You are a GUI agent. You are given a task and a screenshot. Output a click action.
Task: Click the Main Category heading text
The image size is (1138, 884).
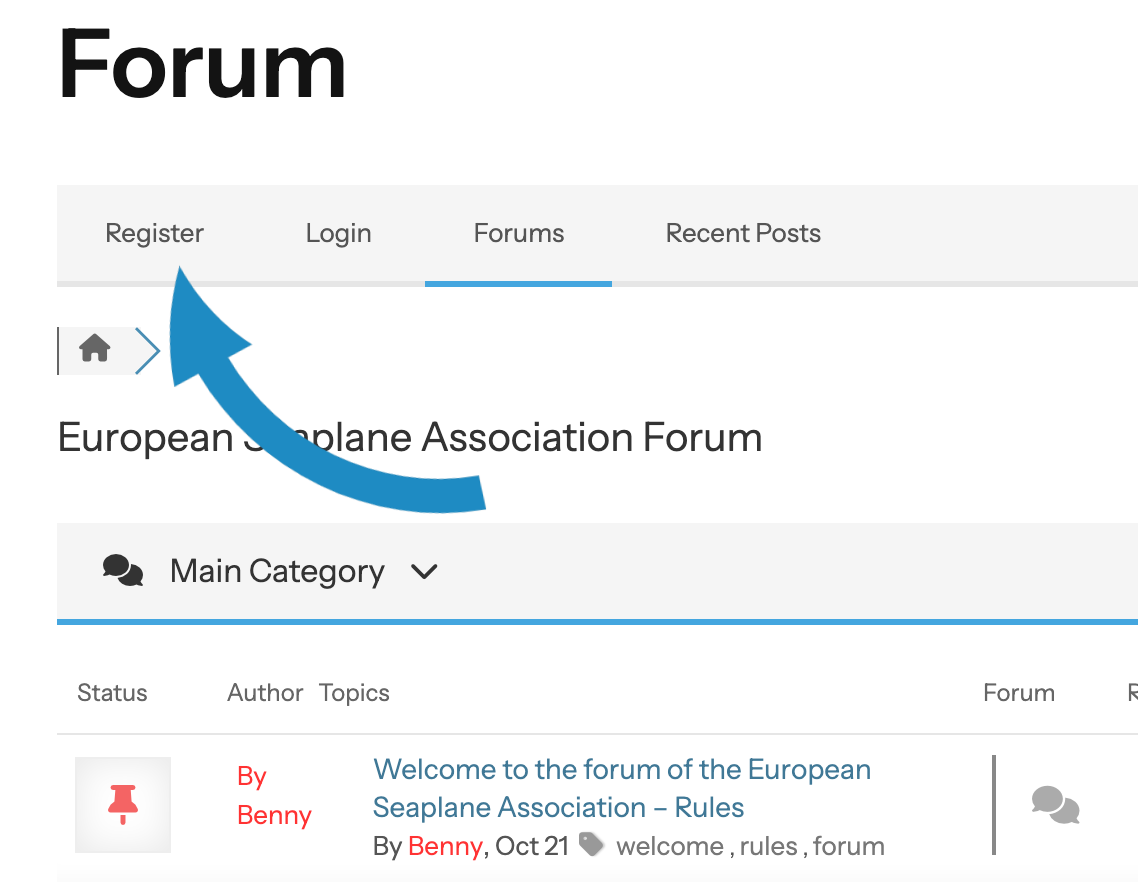pos(277,572)
